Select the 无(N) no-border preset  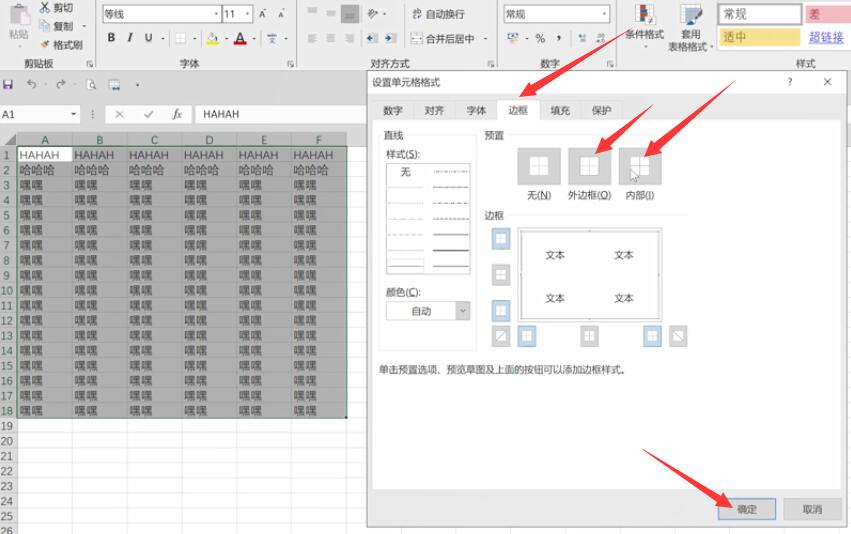[x=539, y=166]
